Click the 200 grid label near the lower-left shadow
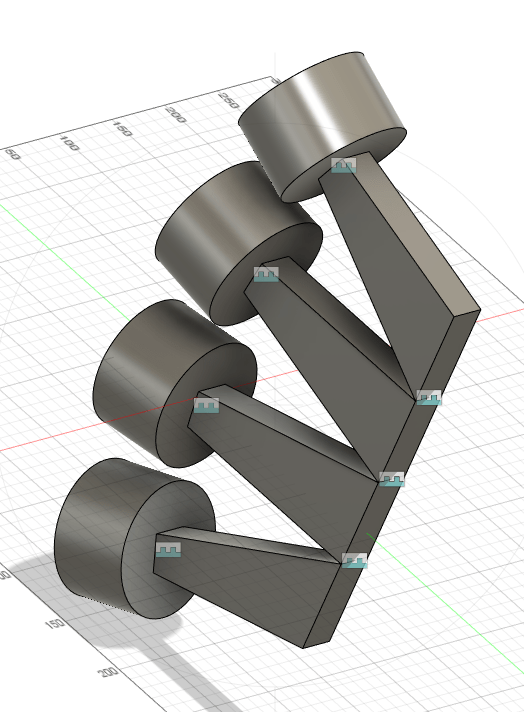This screenshot has height=712, width=524. [x=109, y=671]
